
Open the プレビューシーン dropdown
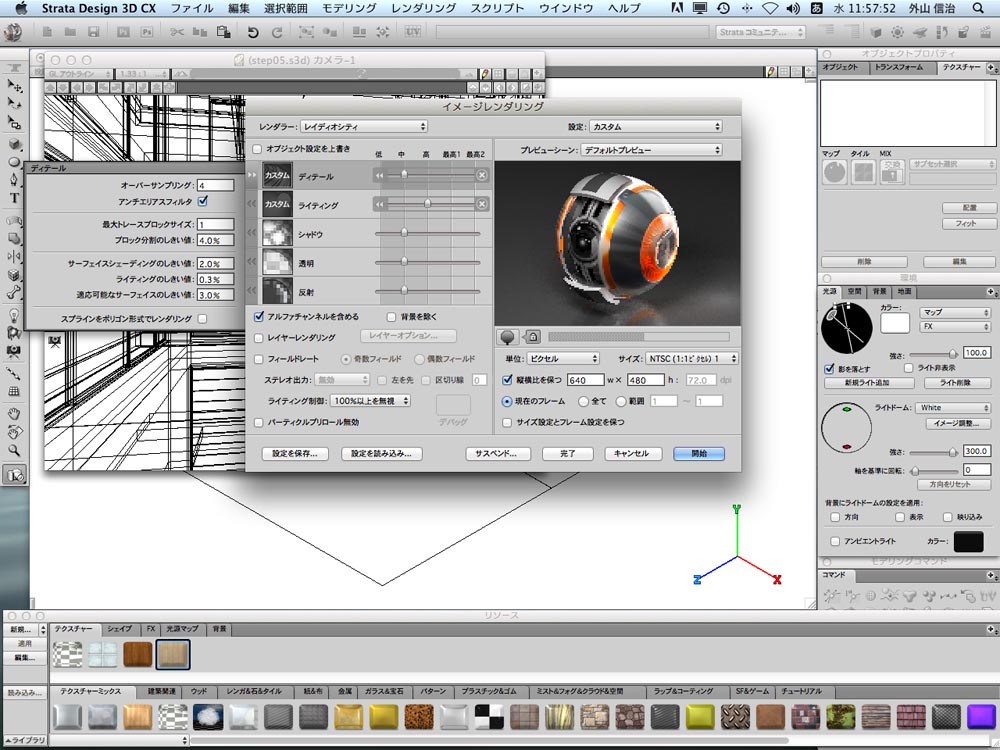pos(651,150)
